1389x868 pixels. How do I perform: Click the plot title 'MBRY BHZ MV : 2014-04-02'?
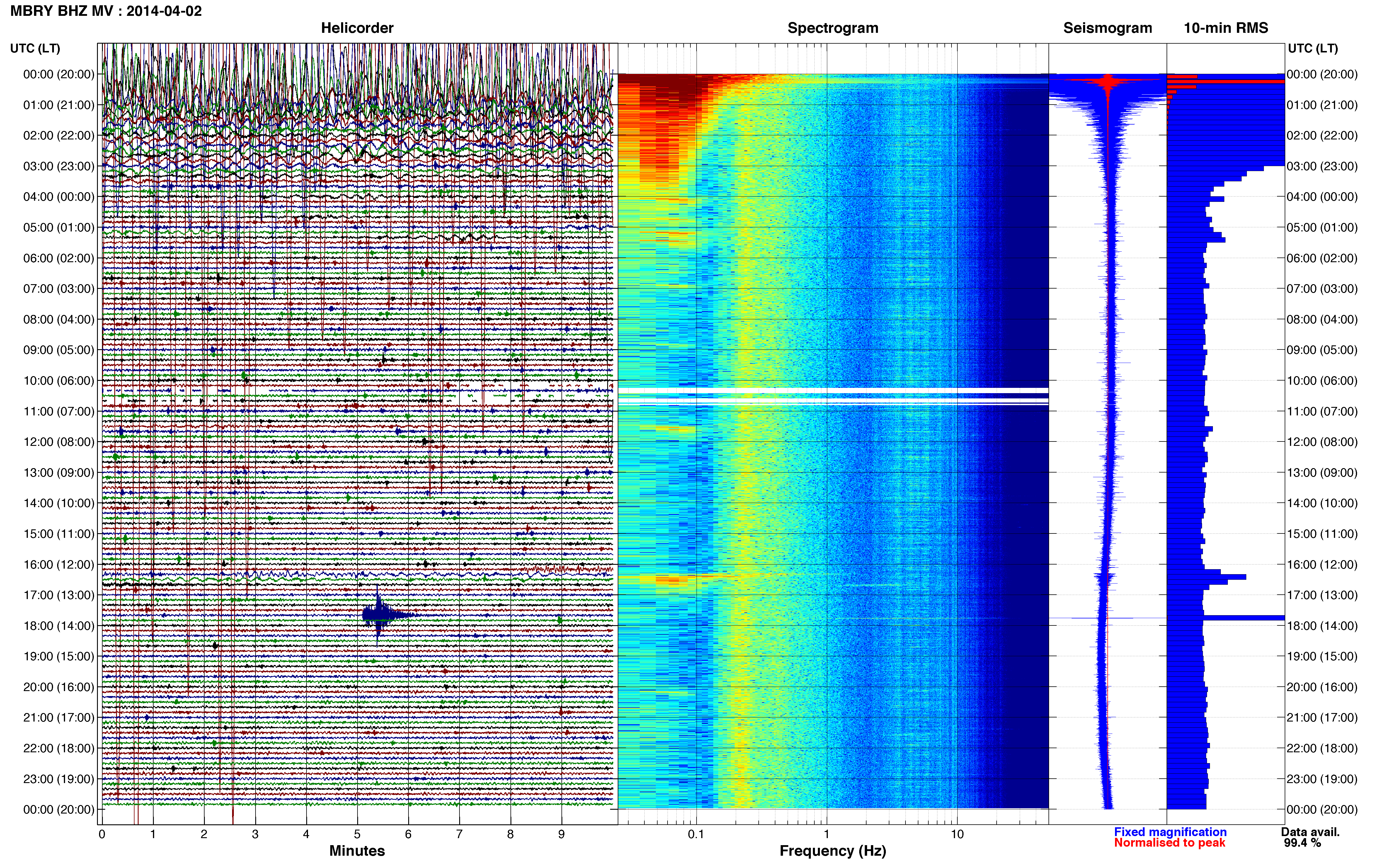coord(106,11)
